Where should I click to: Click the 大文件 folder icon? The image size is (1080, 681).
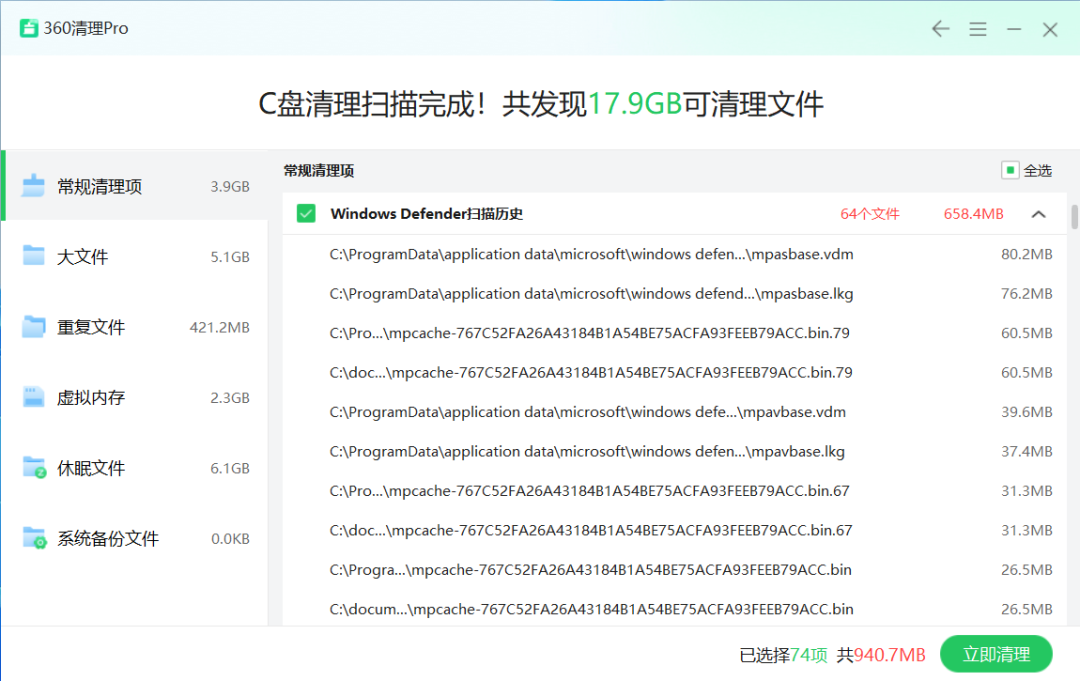(33, 256)
